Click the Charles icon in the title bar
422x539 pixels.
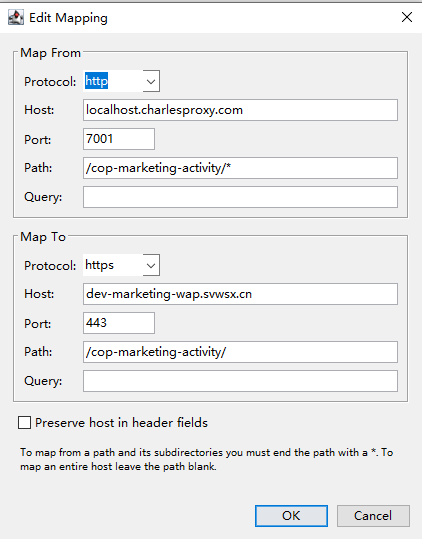[16, 17]
